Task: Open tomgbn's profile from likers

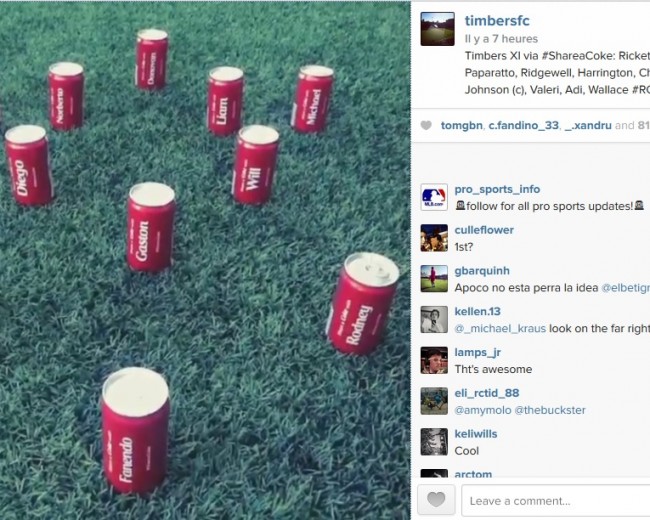Action: pyautogui.click(x=461, y=125)
